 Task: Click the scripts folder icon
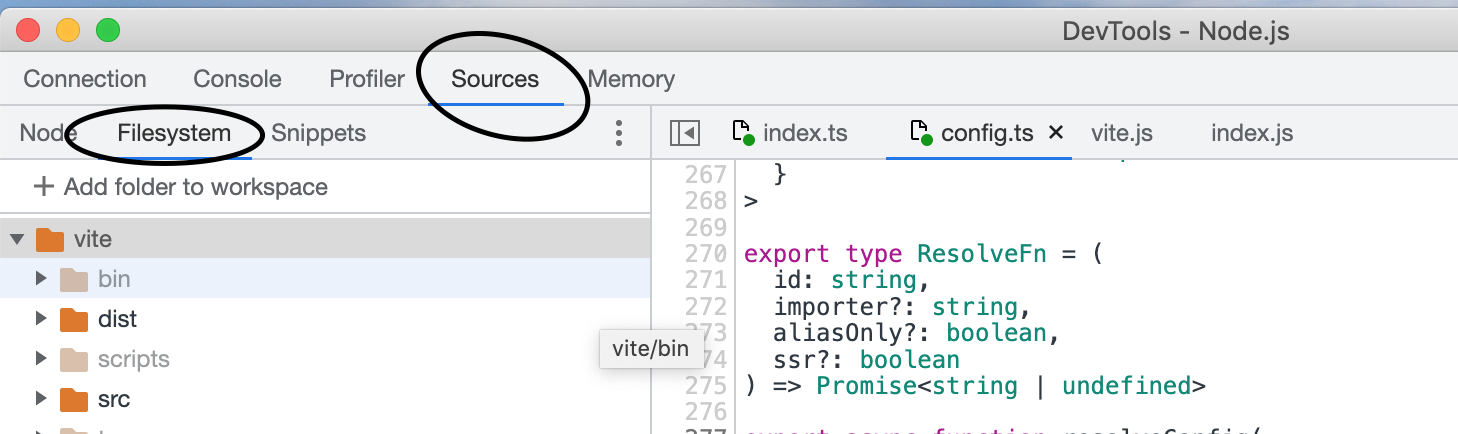coord(74,359)
